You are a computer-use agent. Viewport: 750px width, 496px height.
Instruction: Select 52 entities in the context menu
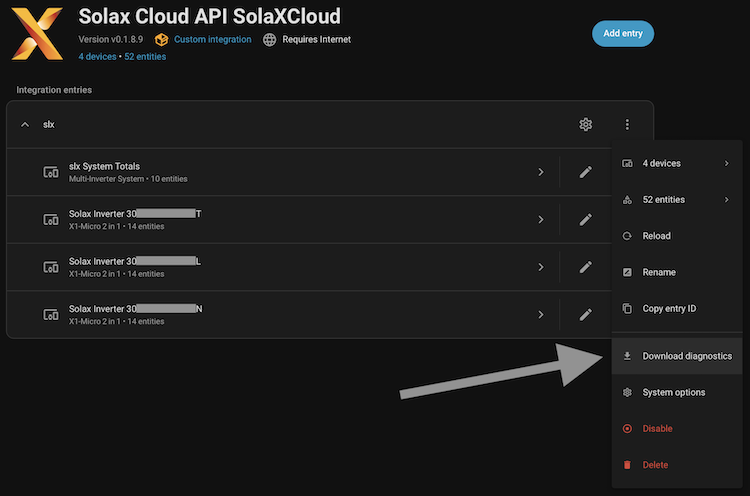(677, 200)
